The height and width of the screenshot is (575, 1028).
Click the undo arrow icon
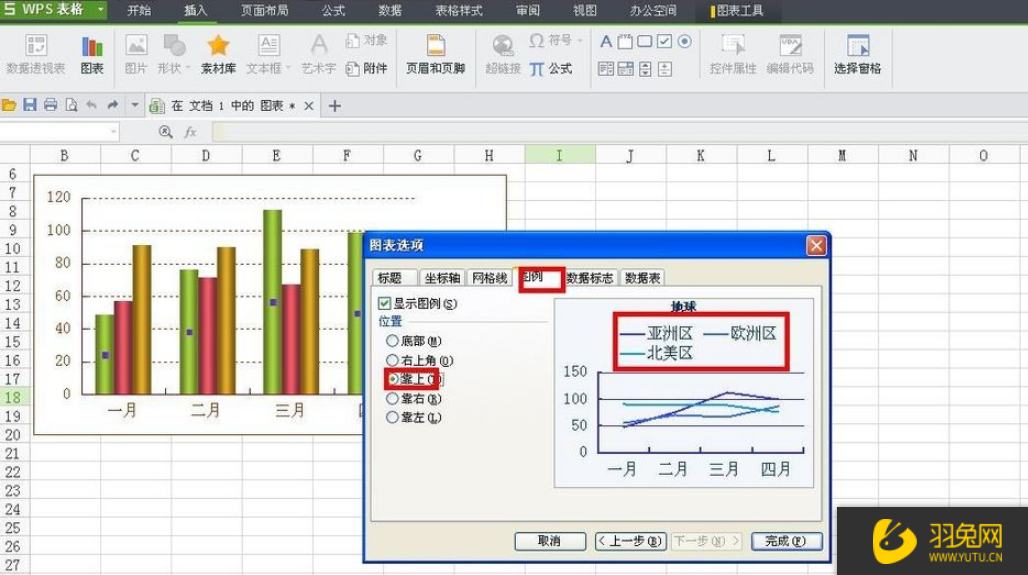tap(92, 105)
